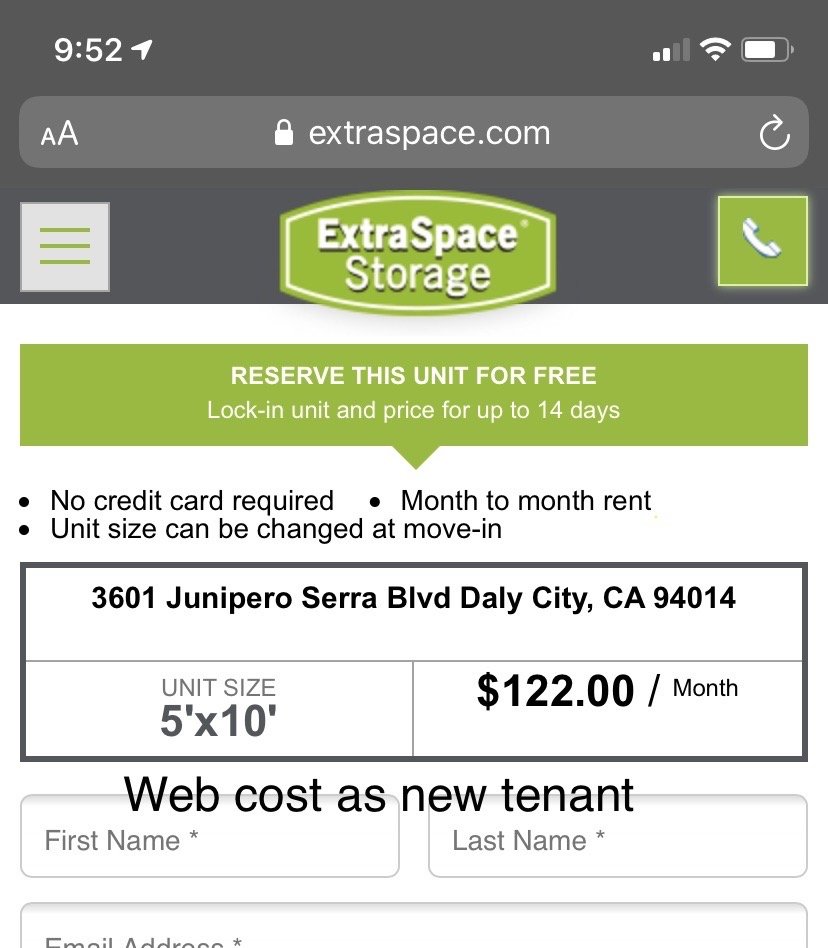Click the Email Address field
The height and width of the screenshot is (948, 828).
tap(414, 930)
